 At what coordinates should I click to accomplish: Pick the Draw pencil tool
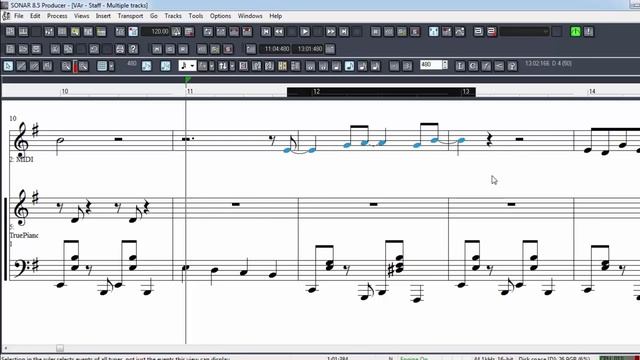(21, 66)
